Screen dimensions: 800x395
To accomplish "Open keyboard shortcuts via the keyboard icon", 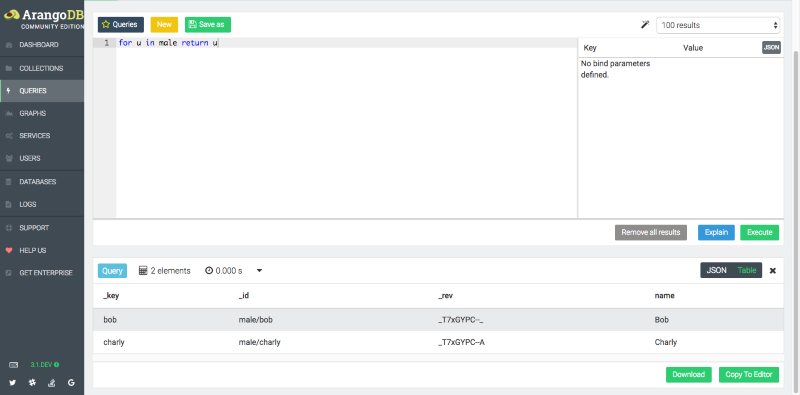I will (13, 365).
